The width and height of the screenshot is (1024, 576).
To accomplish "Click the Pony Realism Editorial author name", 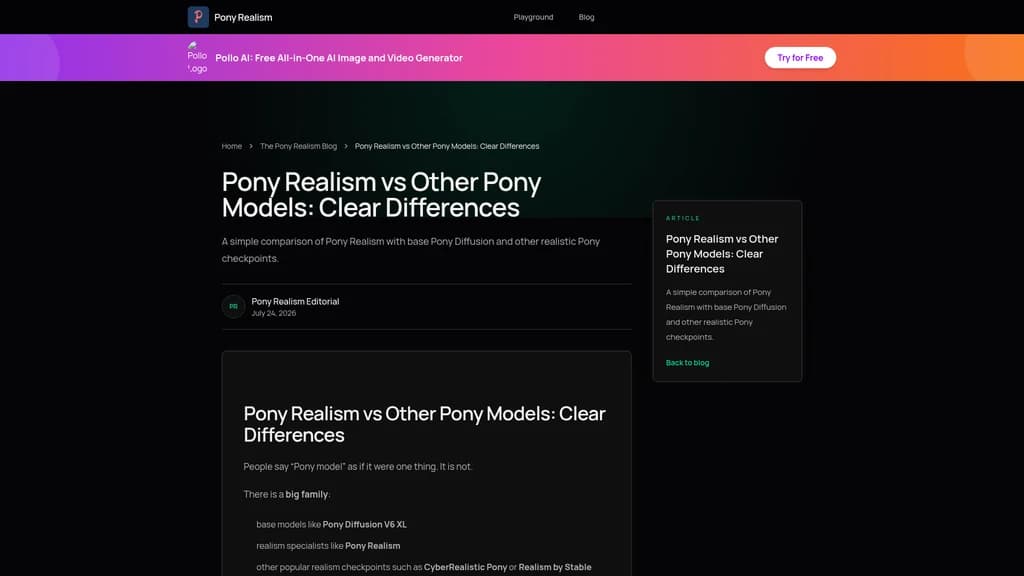I will pos(295,301).
